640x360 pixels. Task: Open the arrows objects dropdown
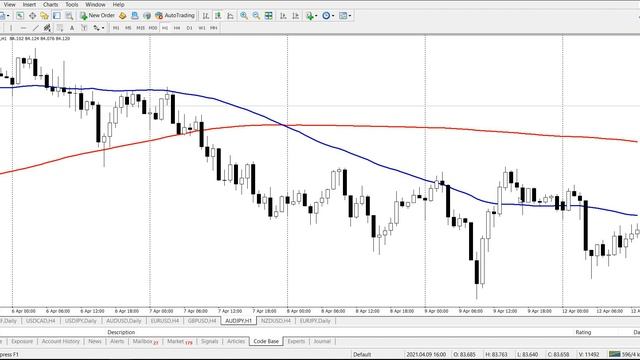point(98,28)
